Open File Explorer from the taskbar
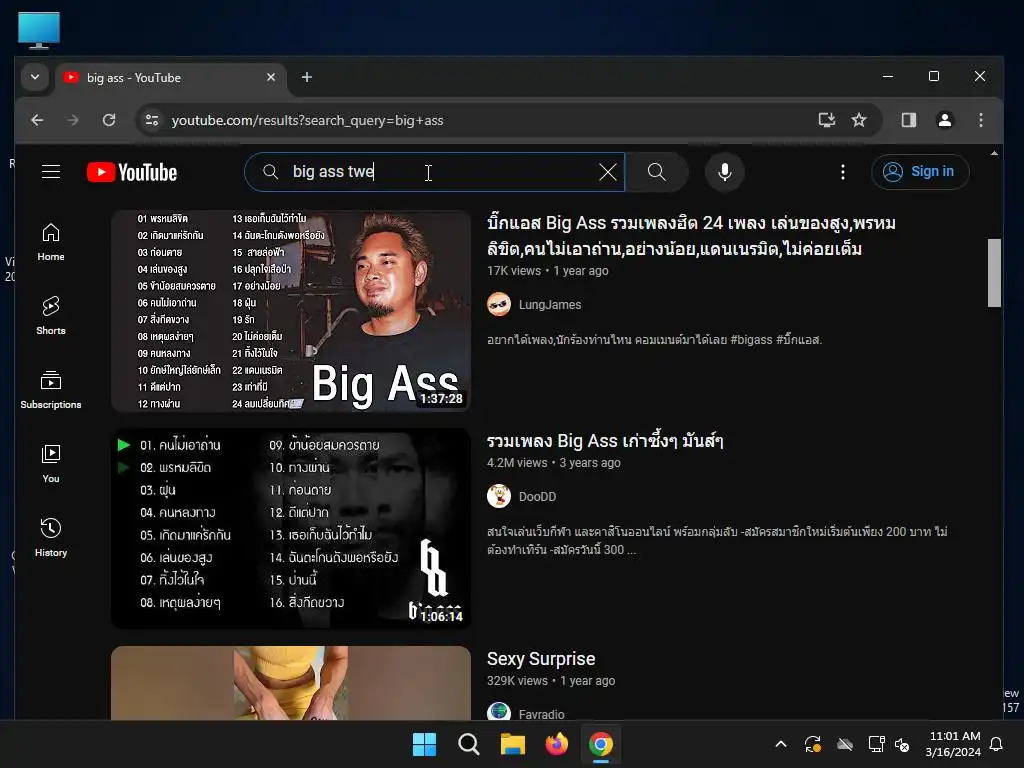The height and width of the screenshot is (768, 1024). coord(513,744)
